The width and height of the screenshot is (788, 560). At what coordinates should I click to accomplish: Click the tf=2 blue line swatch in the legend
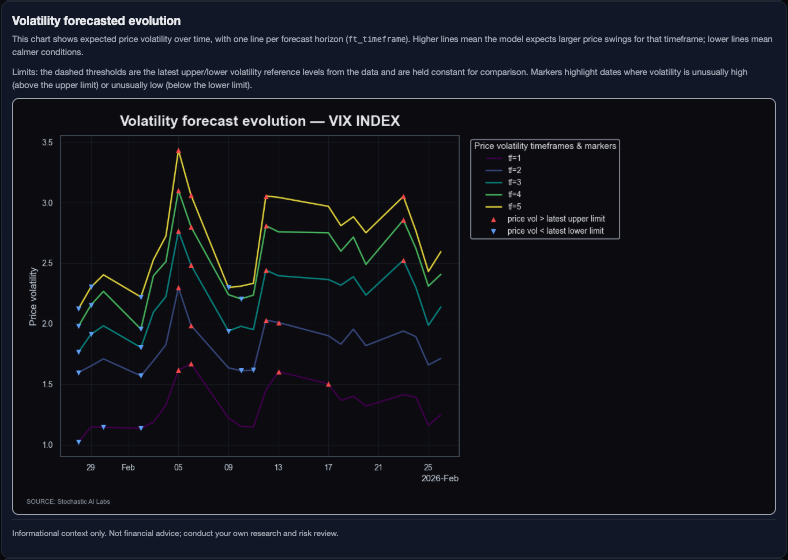[x=493, y=170]
